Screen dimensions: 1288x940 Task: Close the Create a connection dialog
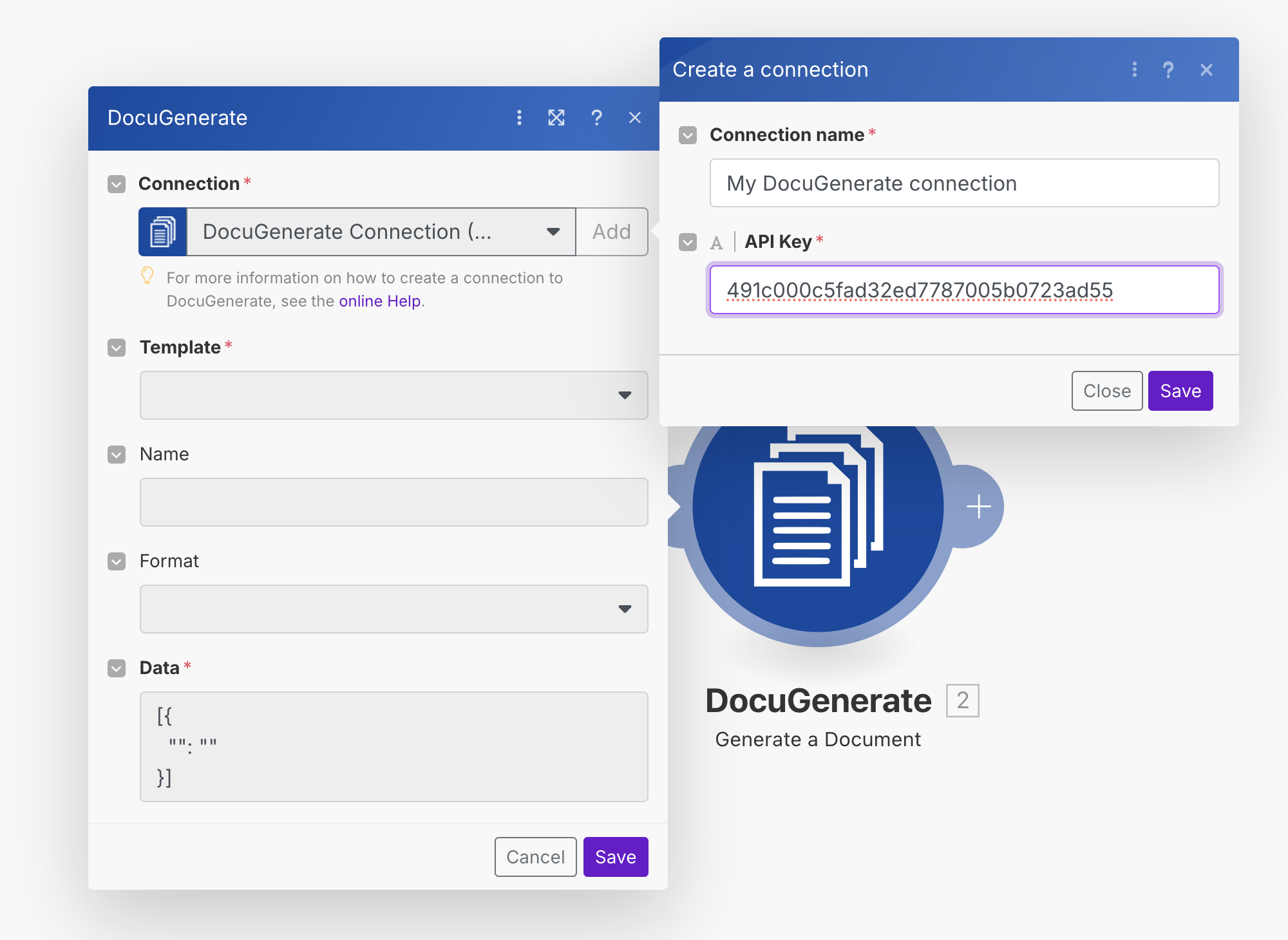pyautogui.click(x=1207, y=70)
